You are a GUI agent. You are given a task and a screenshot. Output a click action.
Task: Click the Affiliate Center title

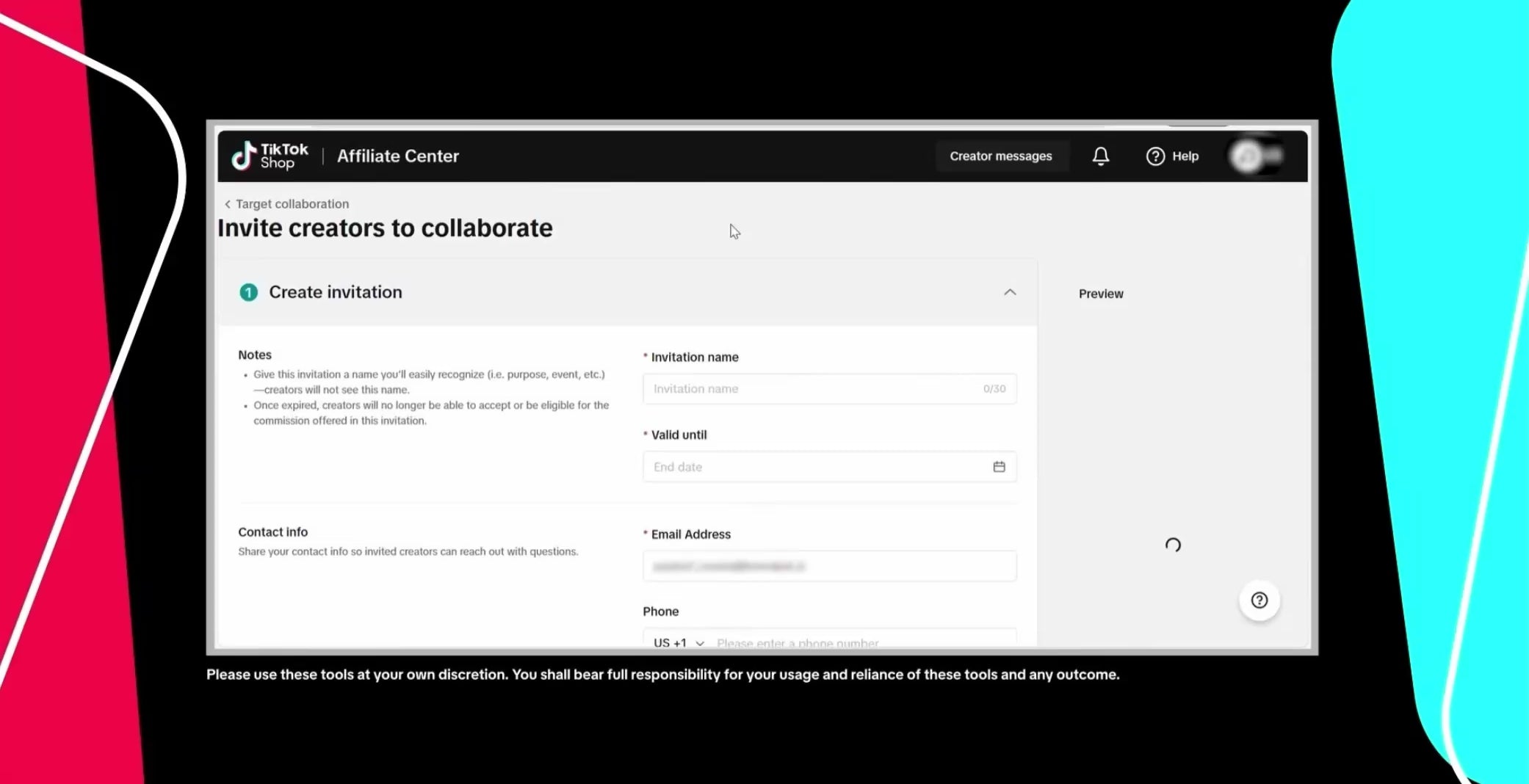398,156
